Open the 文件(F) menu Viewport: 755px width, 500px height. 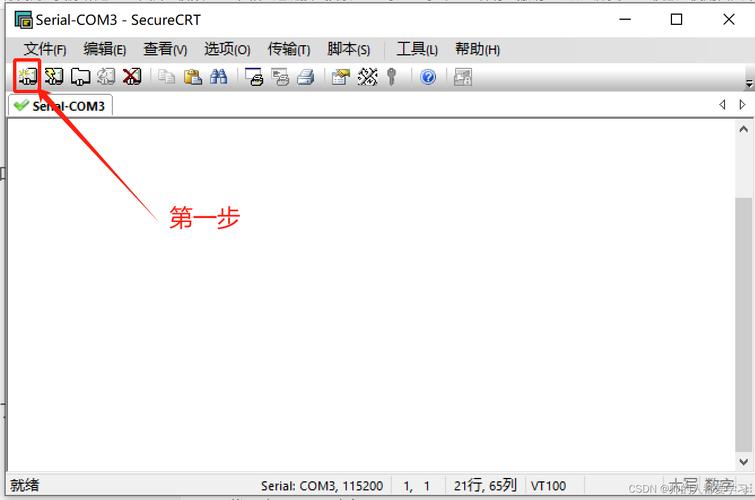45,49
